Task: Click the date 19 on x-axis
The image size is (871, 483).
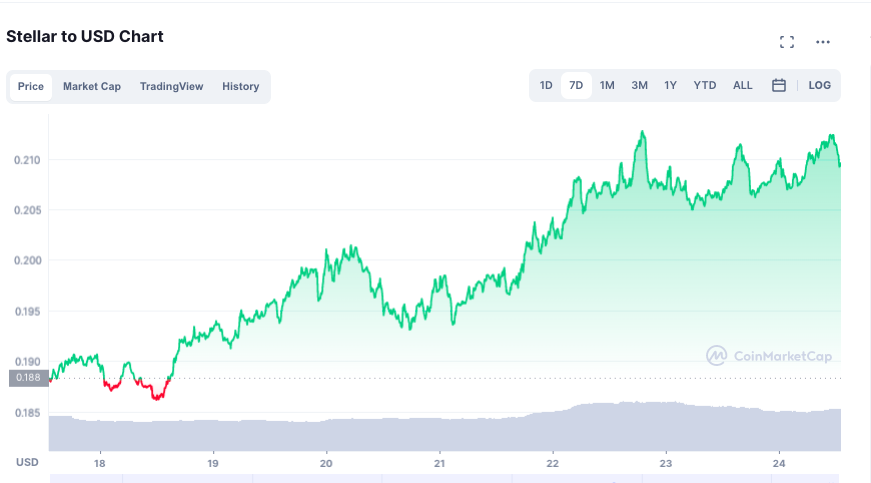Action: (213, 464)
